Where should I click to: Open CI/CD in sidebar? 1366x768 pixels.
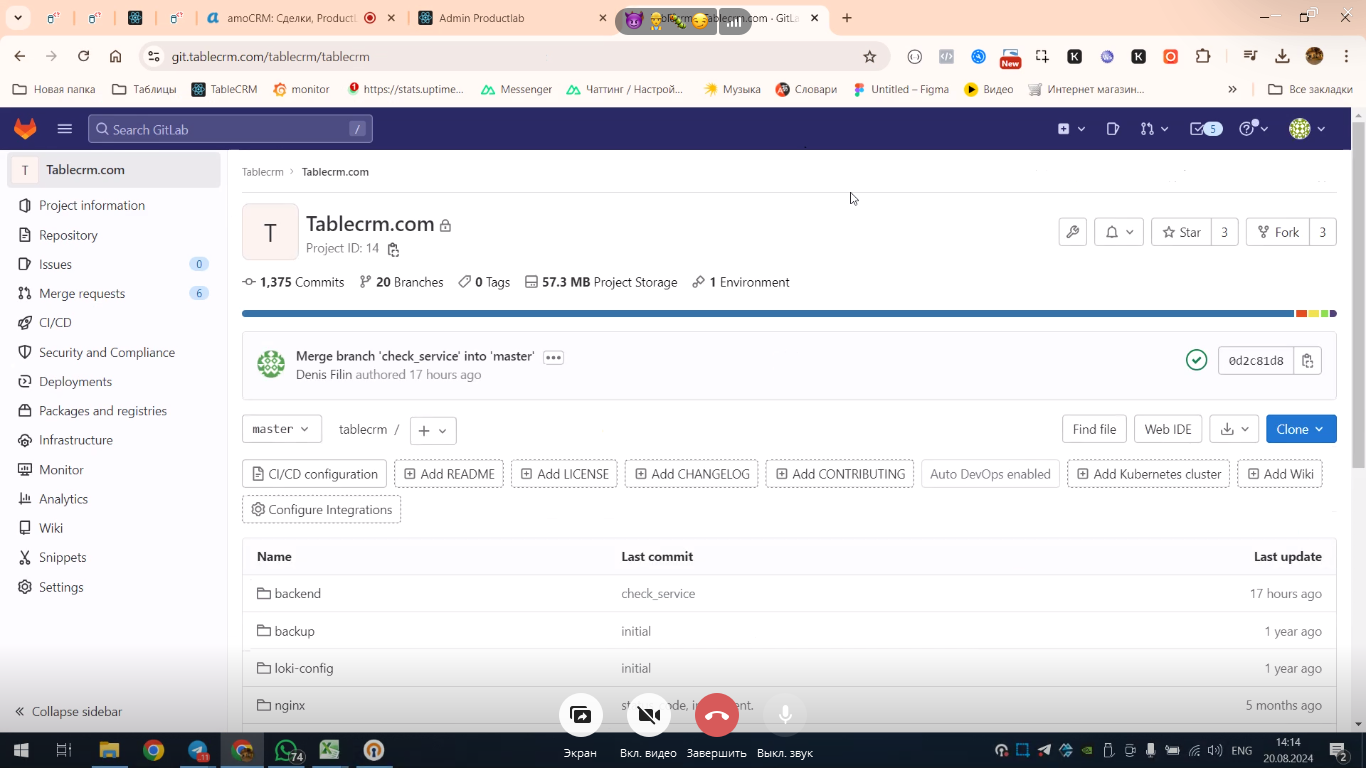click(114, 322)
